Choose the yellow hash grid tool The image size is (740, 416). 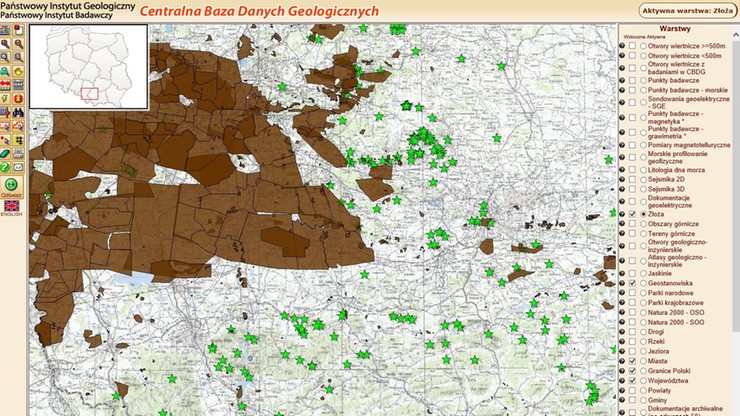18,140
